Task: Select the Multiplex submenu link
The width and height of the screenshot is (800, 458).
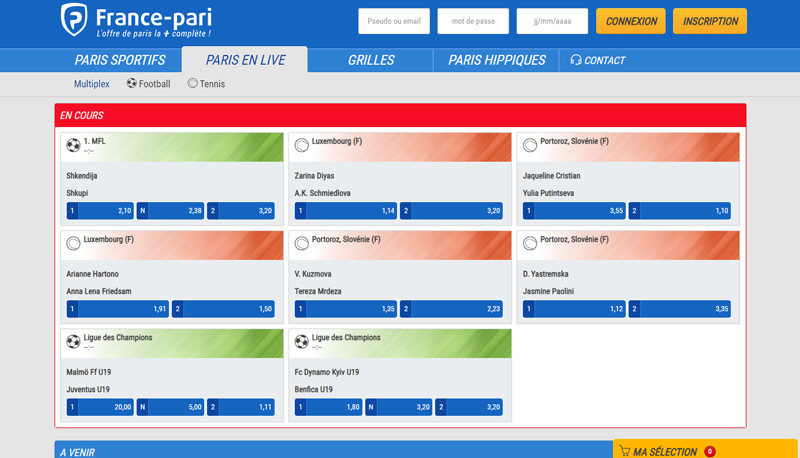Action: (x=91, y=84)
